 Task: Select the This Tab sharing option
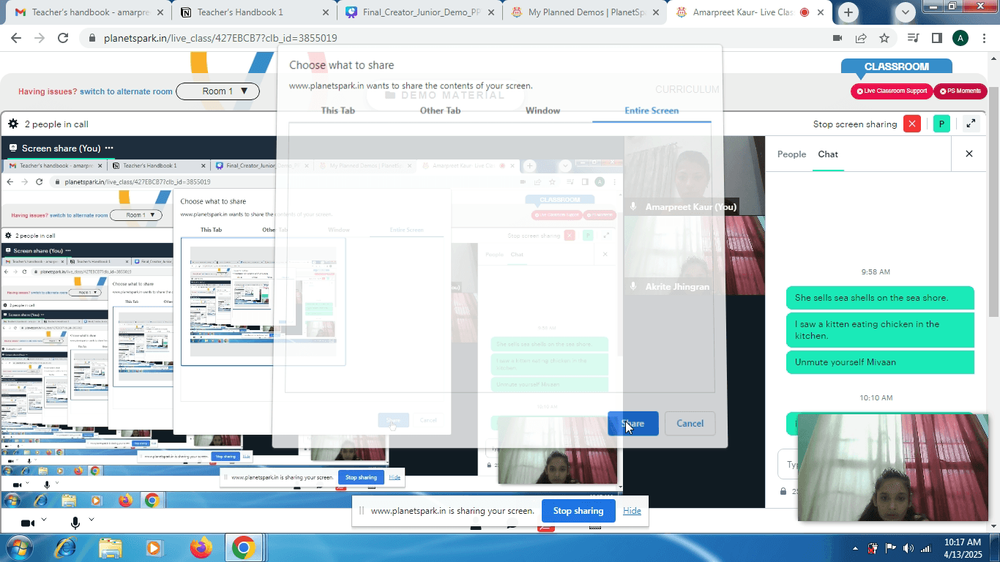(338, 110)
